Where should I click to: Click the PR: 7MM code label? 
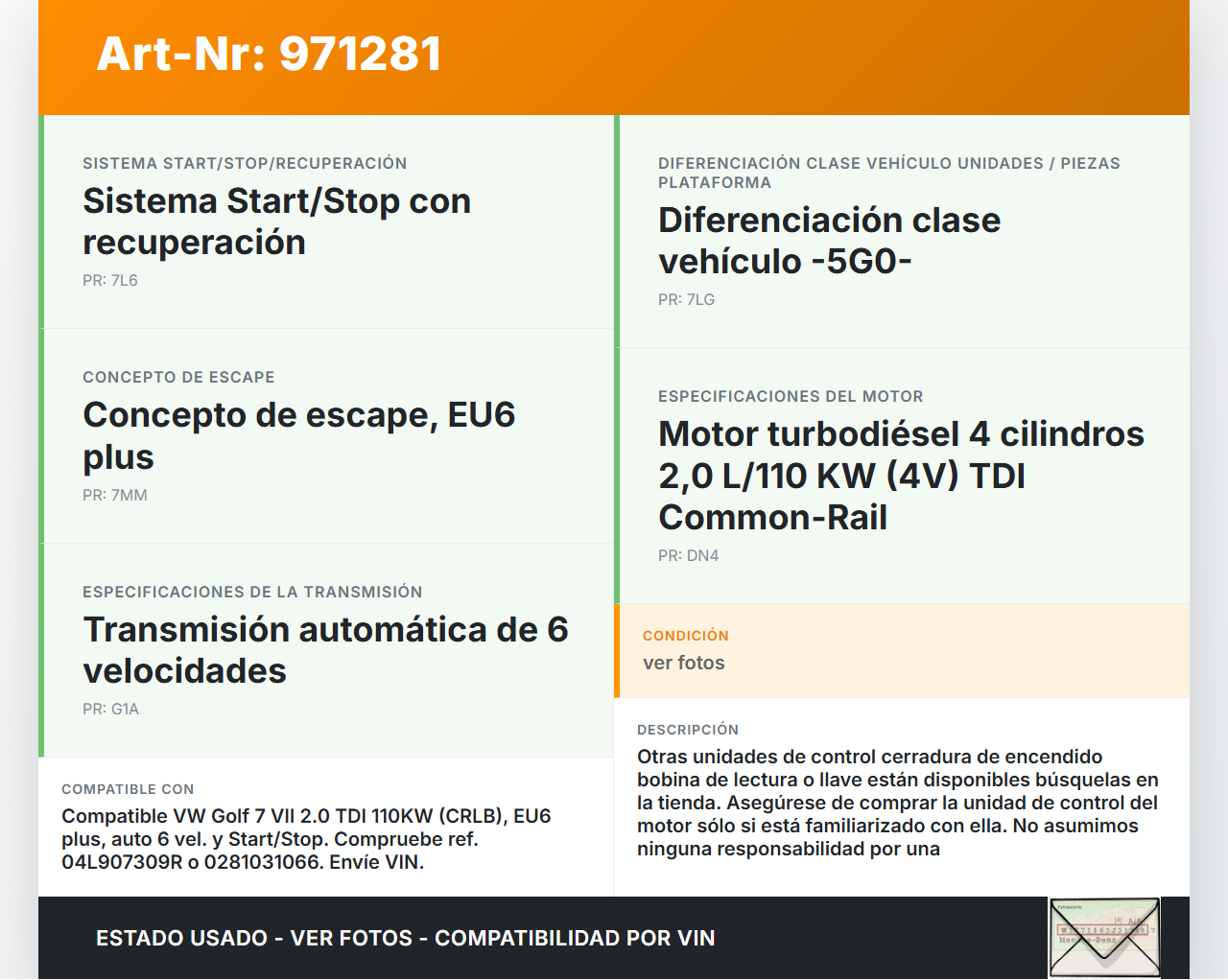coord(115,496)
